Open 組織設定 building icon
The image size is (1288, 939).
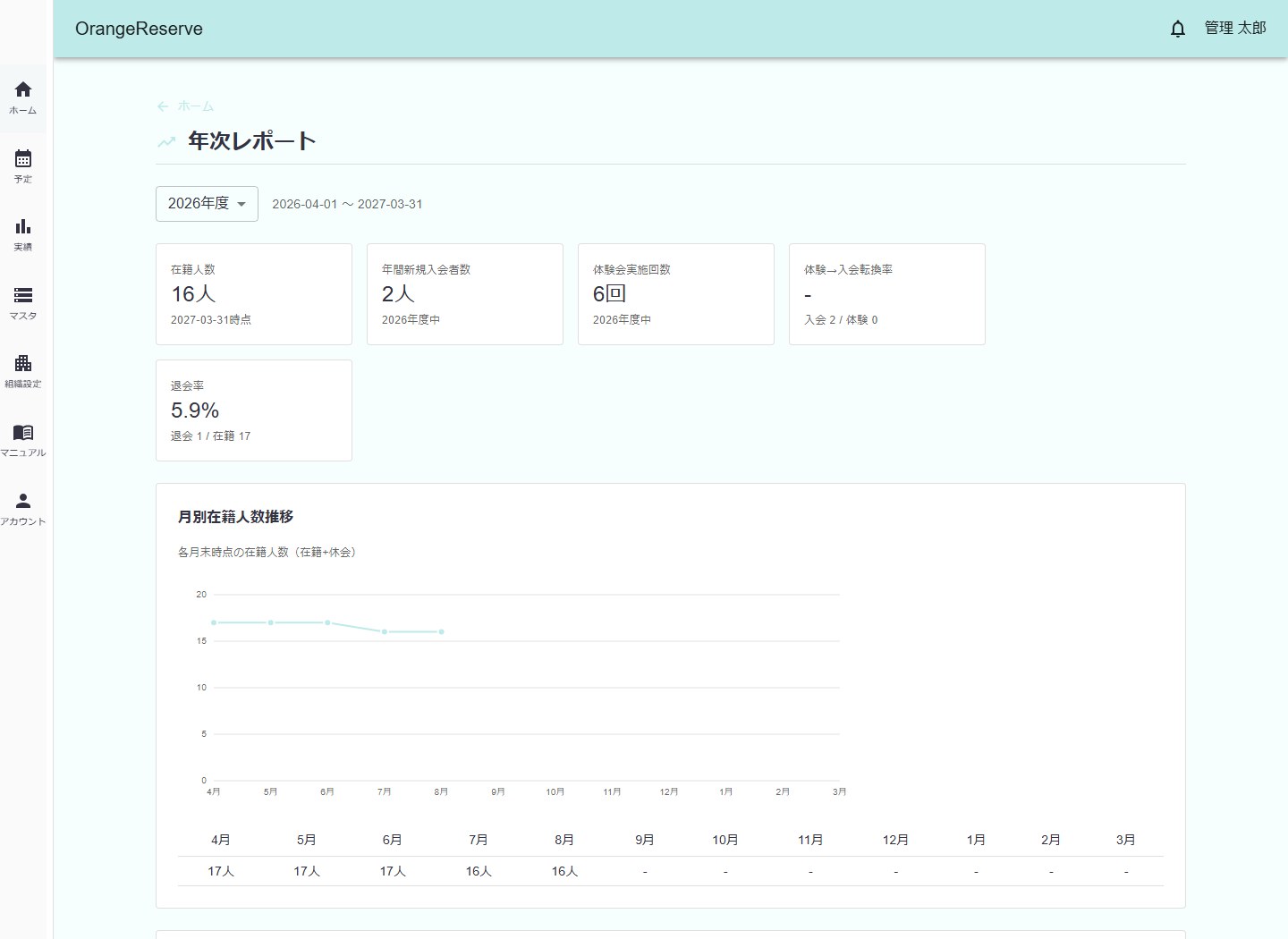[x=23, y=372]
